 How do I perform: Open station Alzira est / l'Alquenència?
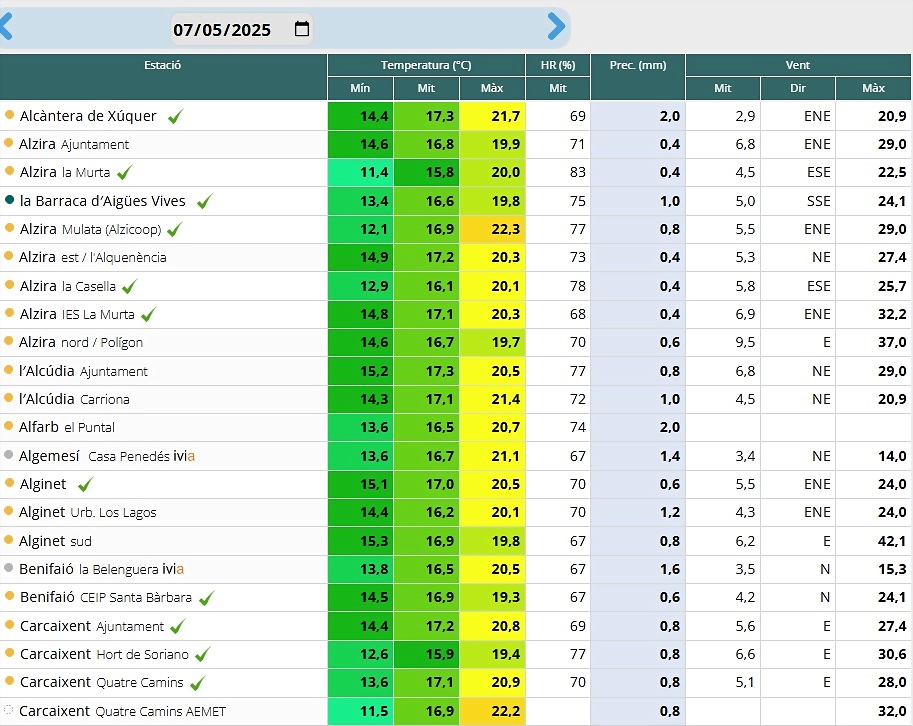point(93,257)
